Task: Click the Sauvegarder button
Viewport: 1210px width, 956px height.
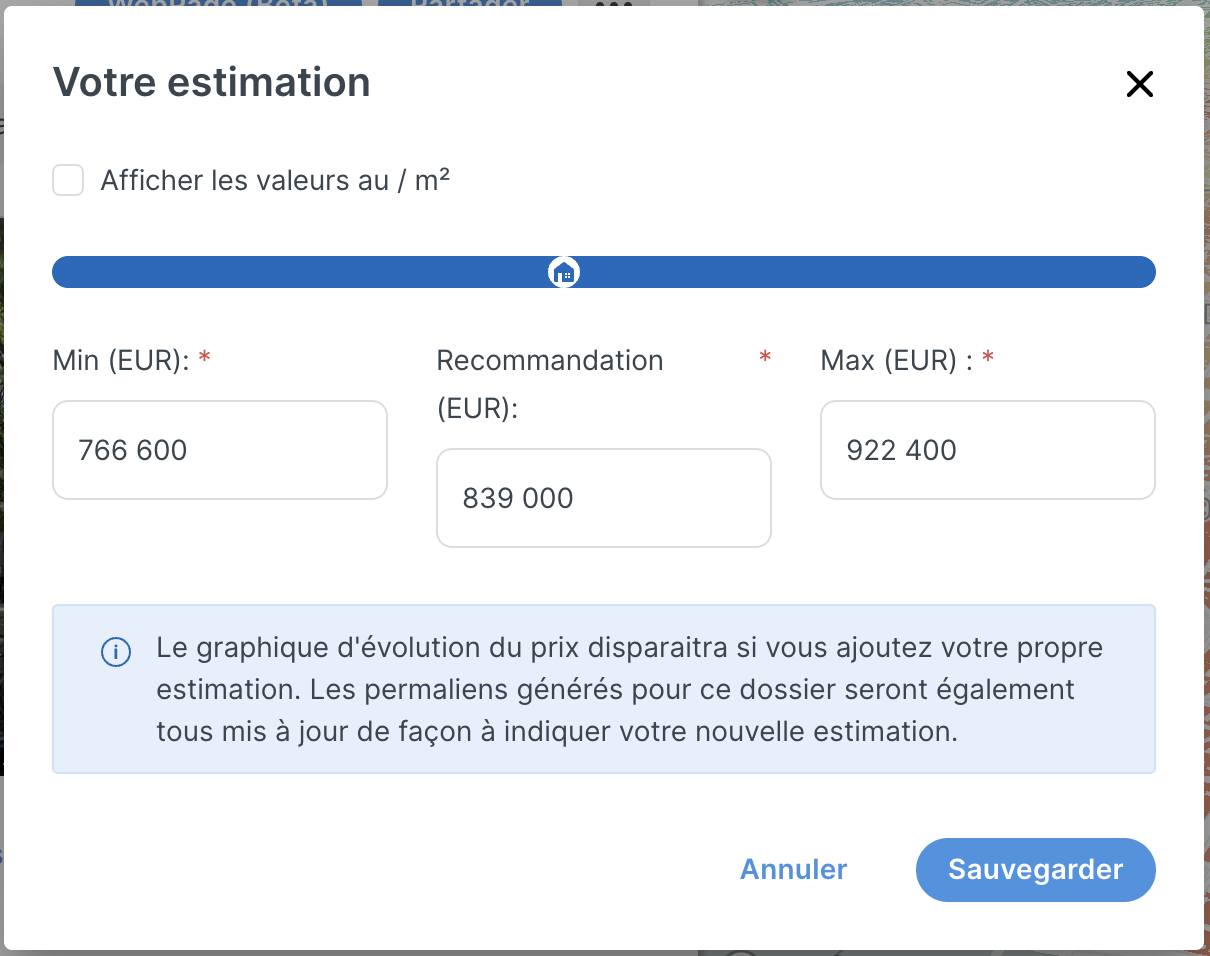Action: [x=1036, y=870]
